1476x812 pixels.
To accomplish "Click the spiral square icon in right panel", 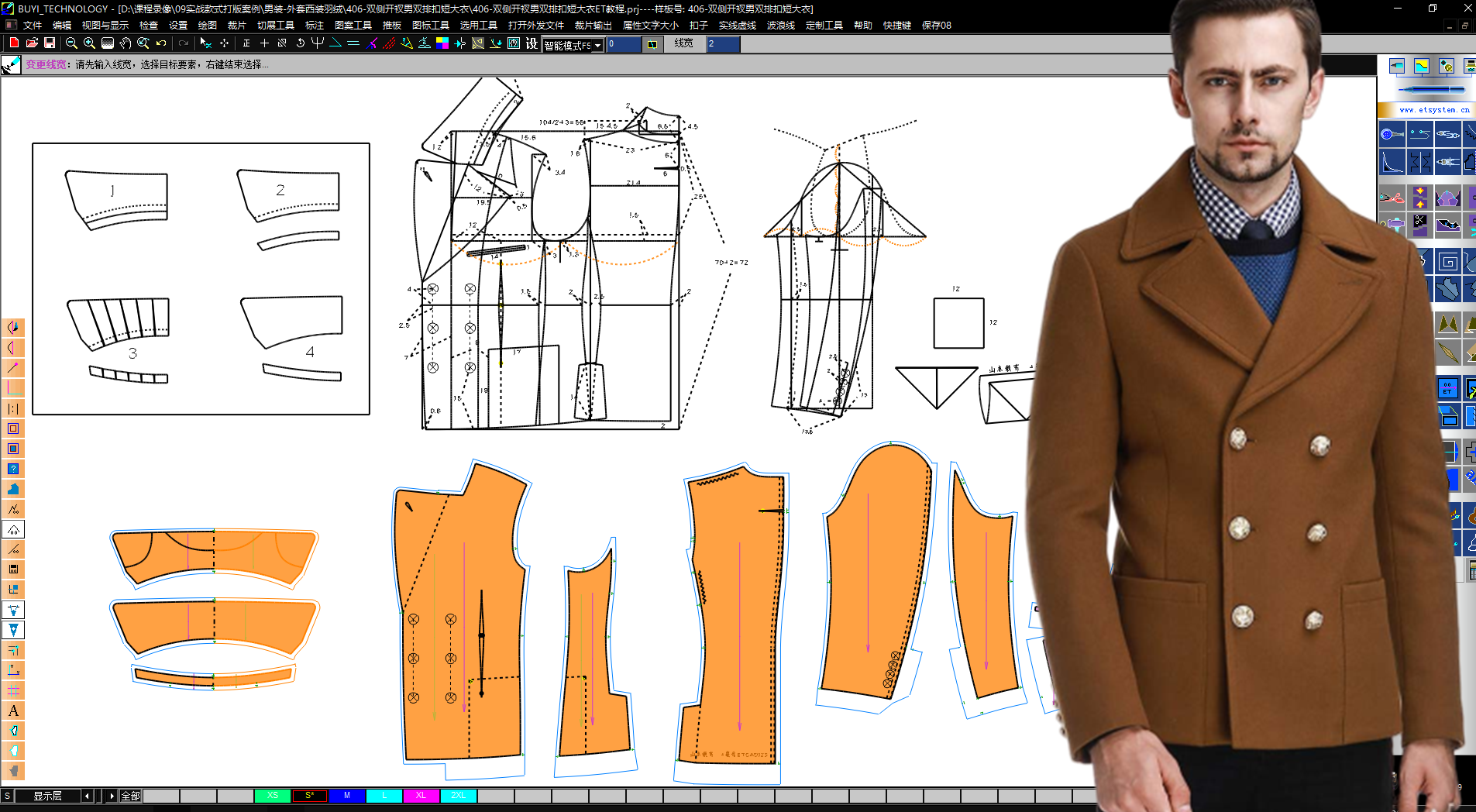I will pos(1447,262).
